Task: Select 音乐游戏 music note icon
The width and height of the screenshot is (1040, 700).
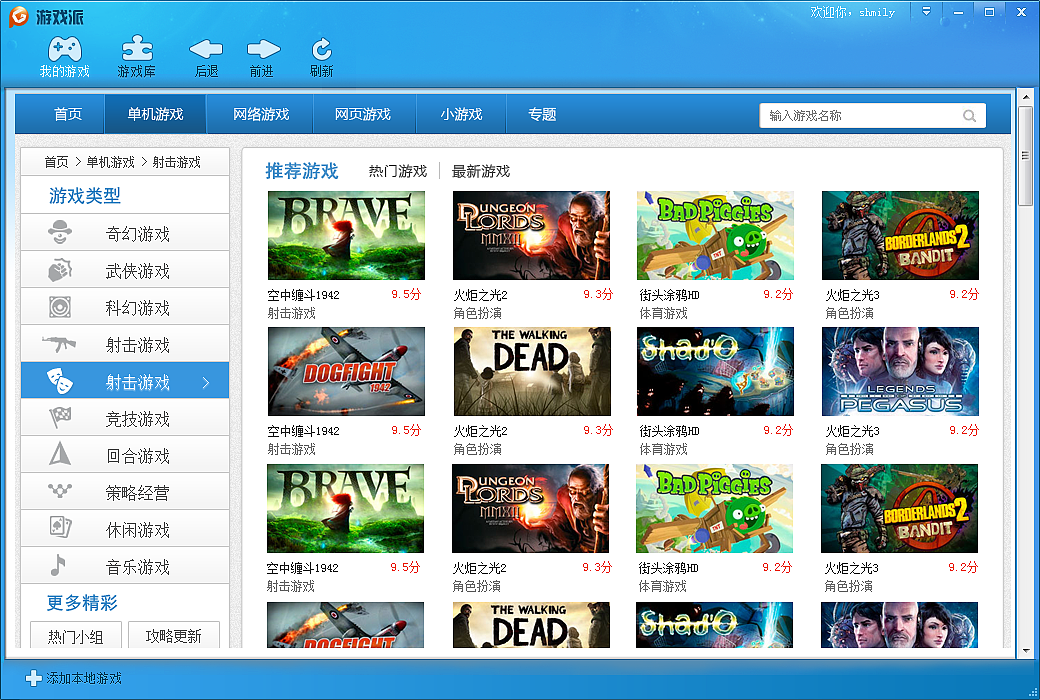Action: pyautogui.click(x=58, y=565)
